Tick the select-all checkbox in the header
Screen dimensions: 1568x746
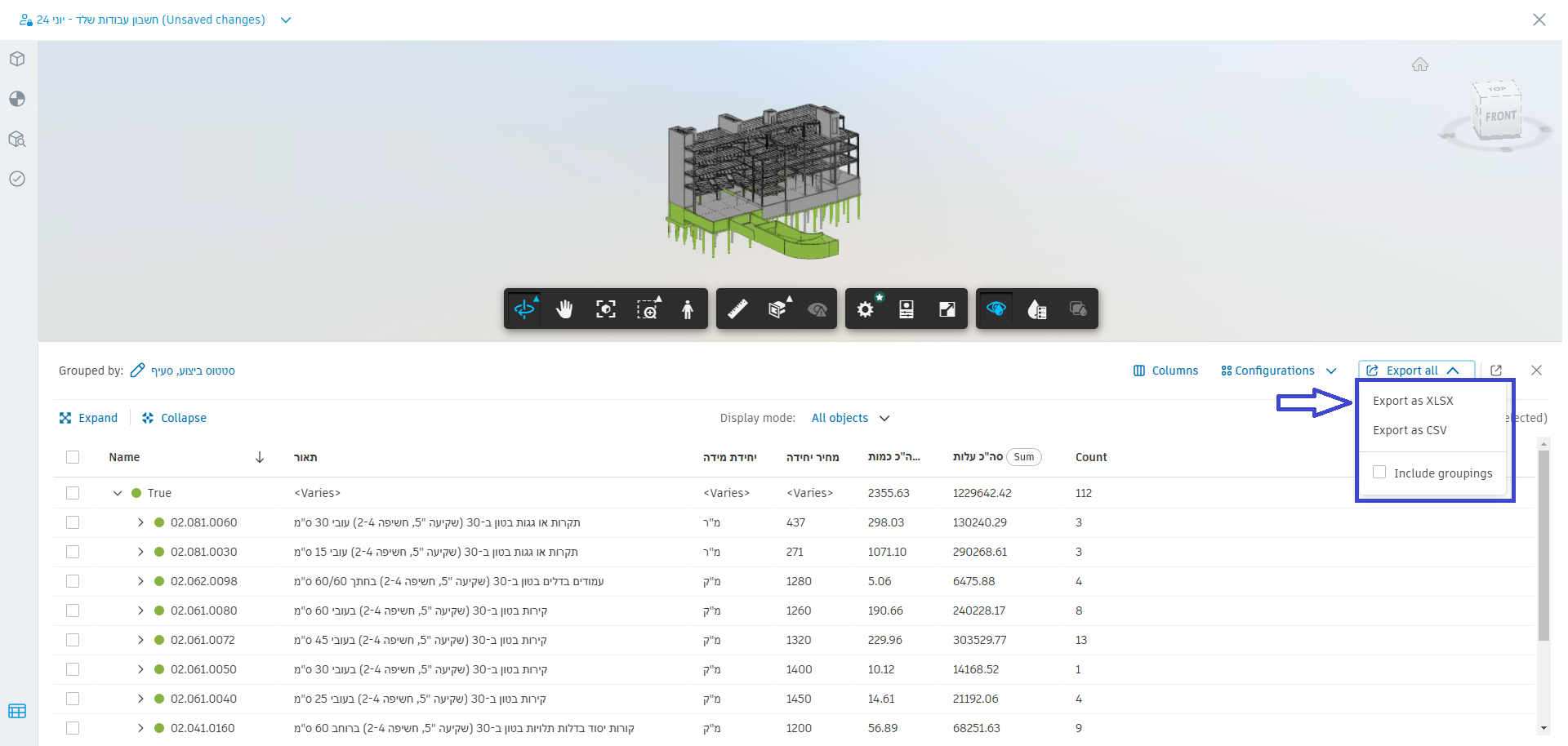(x=73, y=457)
